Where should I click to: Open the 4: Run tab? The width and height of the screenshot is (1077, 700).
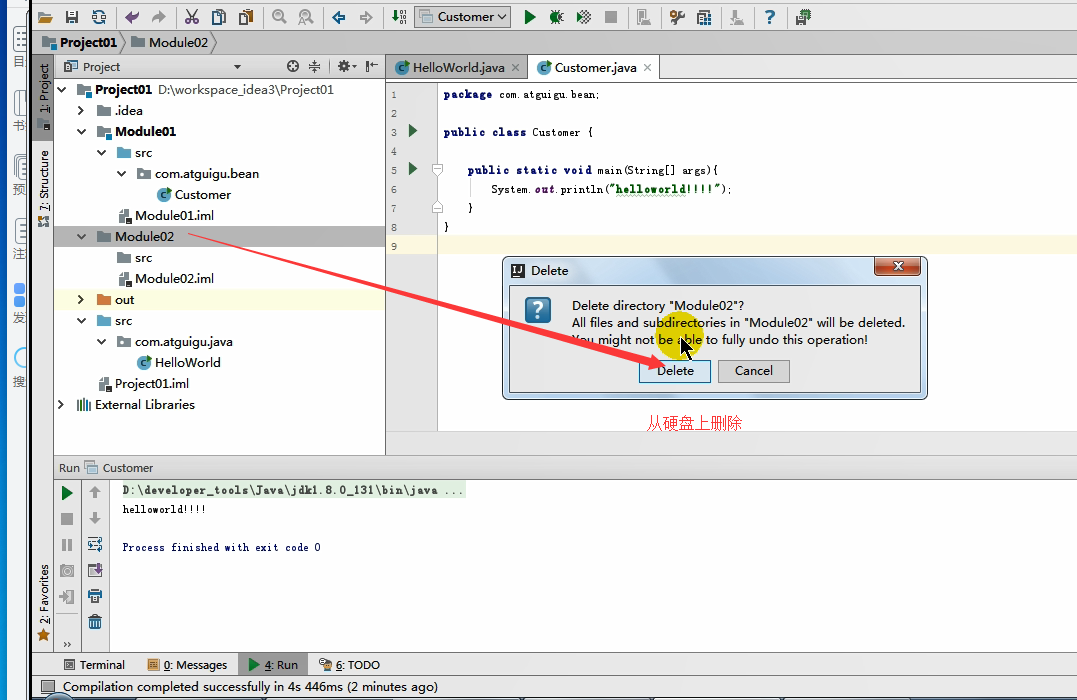pos(273,665)
